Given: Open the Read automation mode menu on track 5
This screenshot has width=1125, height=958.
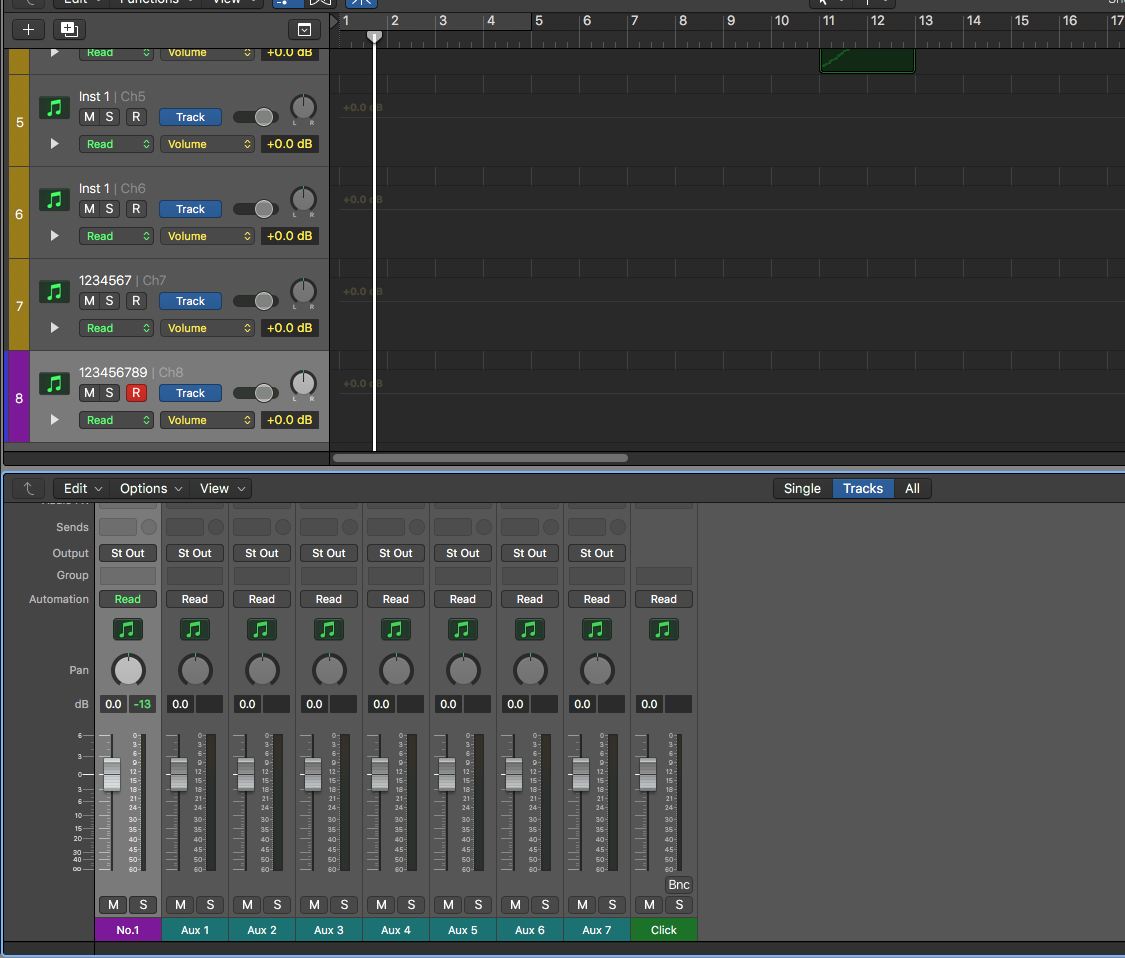Looking at the screenshot, I should pos(116,144).
